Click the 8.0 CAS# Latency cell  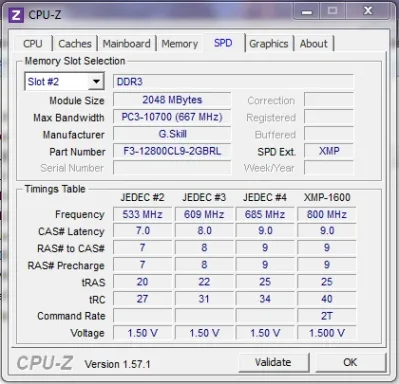click(204, 231)
